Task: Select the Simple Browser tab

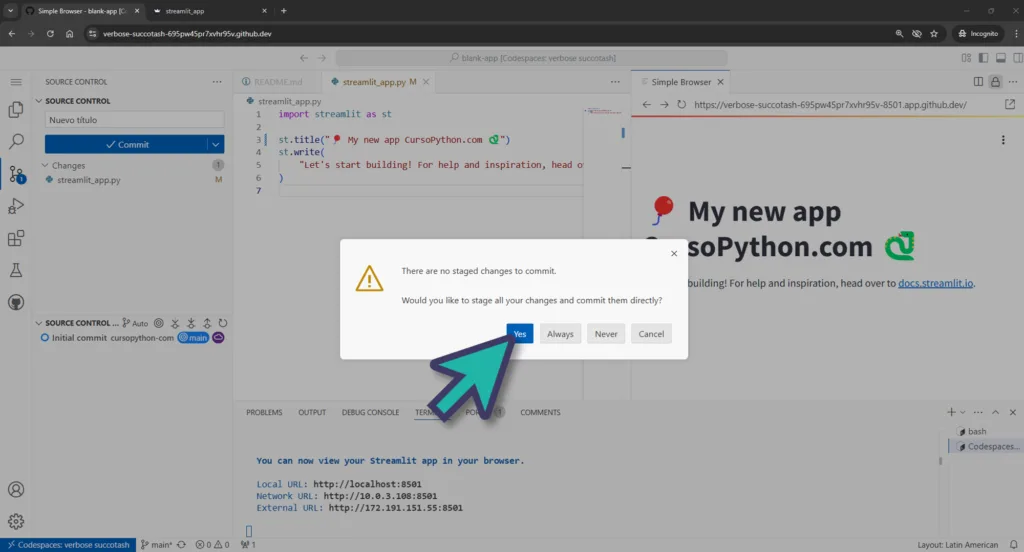Action: pos(680,82)
